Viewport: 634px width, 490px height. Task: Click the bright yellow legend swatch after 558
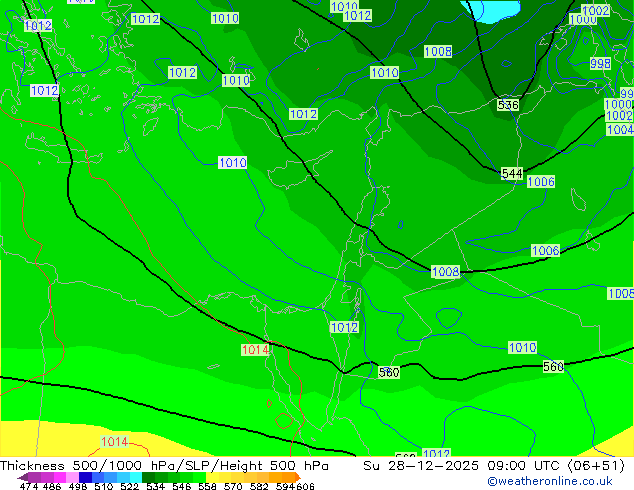pyautogui.click(x=212, y=477)
